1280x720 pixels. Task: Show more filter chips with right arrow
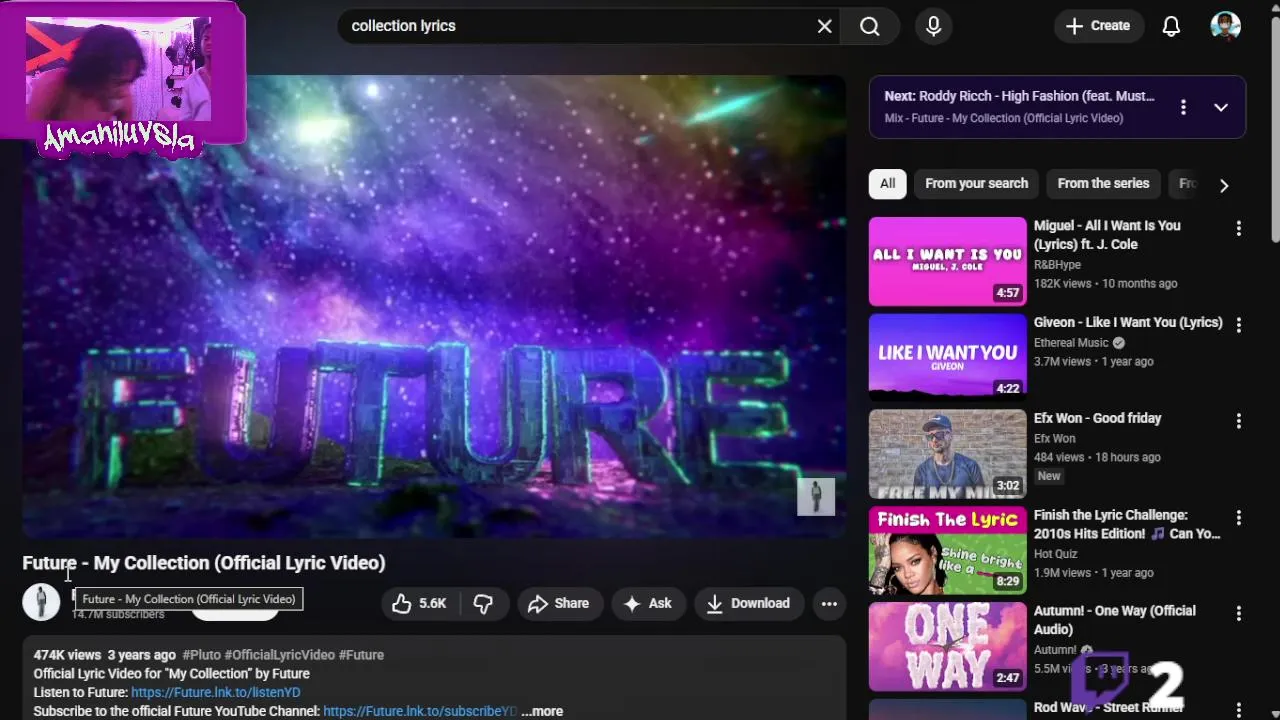click(1224, 185)
